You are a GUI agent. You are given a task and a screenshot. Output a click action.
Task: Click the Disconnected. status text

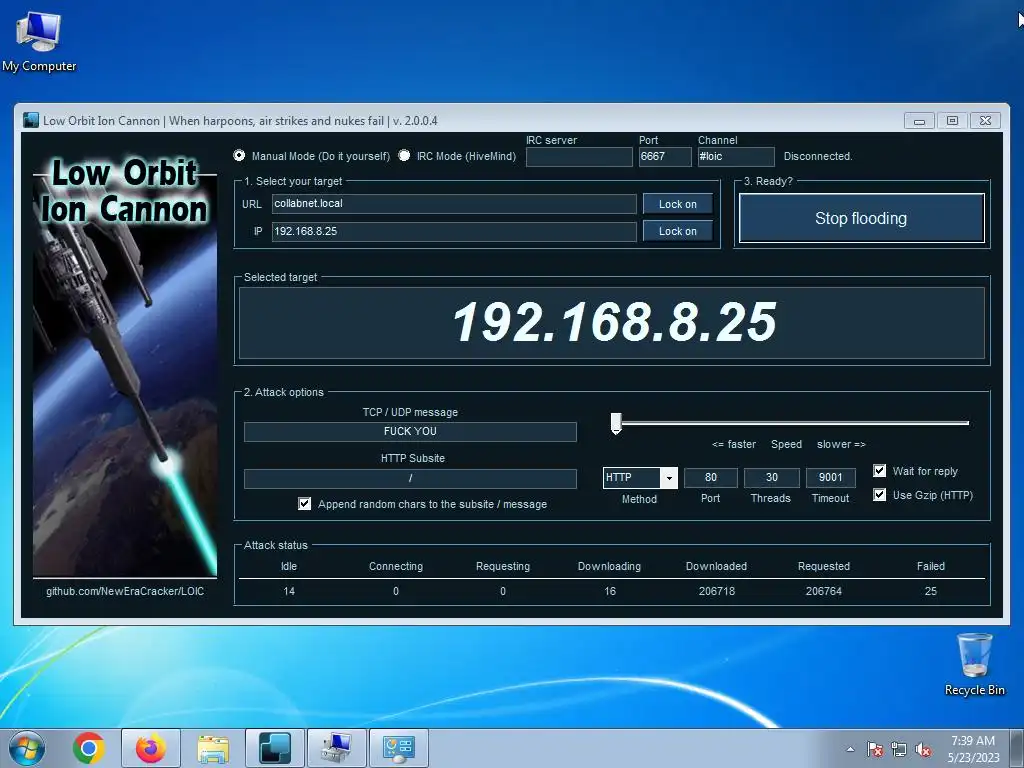click(818, 157)
